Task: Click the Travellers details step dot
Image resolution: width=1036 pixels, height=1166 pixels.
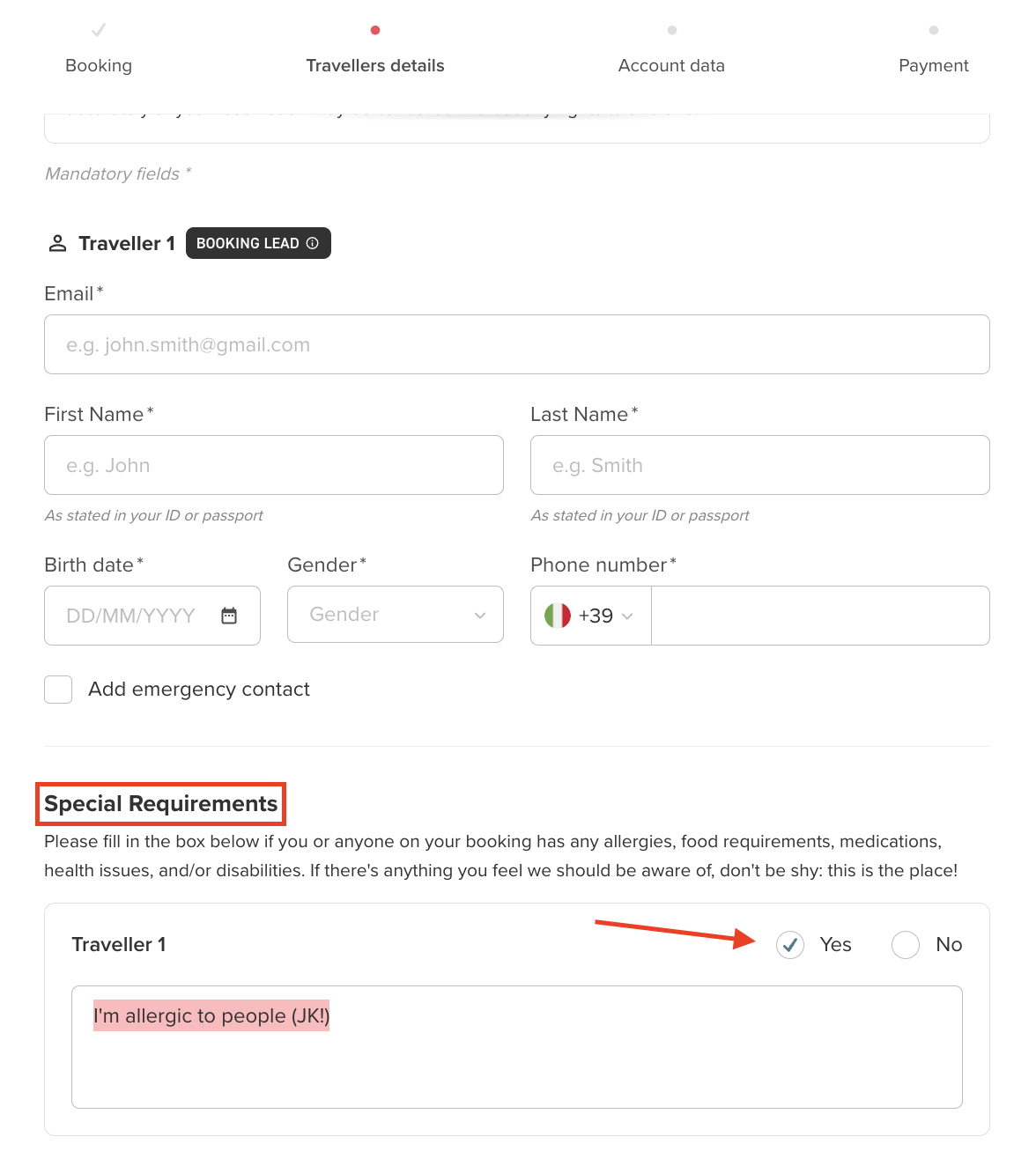Action: 375,31
